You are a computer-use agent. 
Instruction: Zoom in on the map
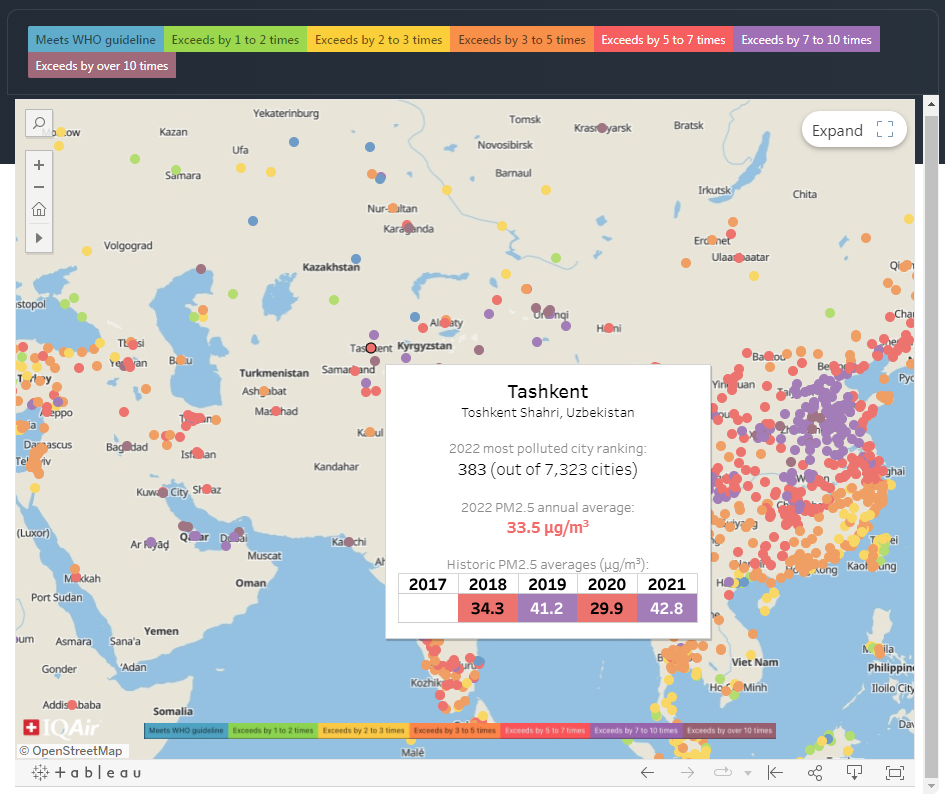tap(39, 165)
